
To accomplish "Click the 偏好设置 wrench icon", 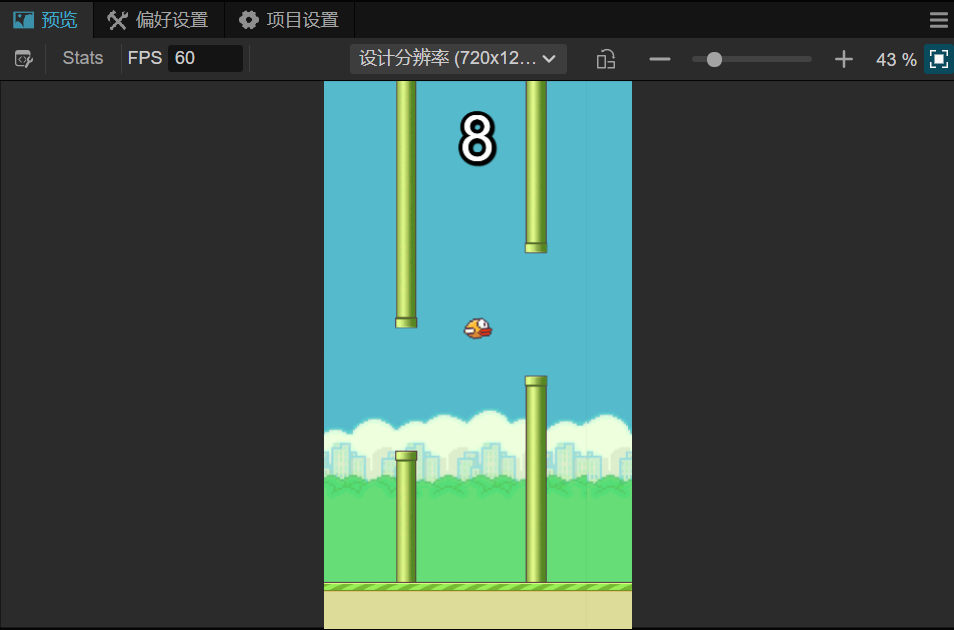I will point(117,20).
